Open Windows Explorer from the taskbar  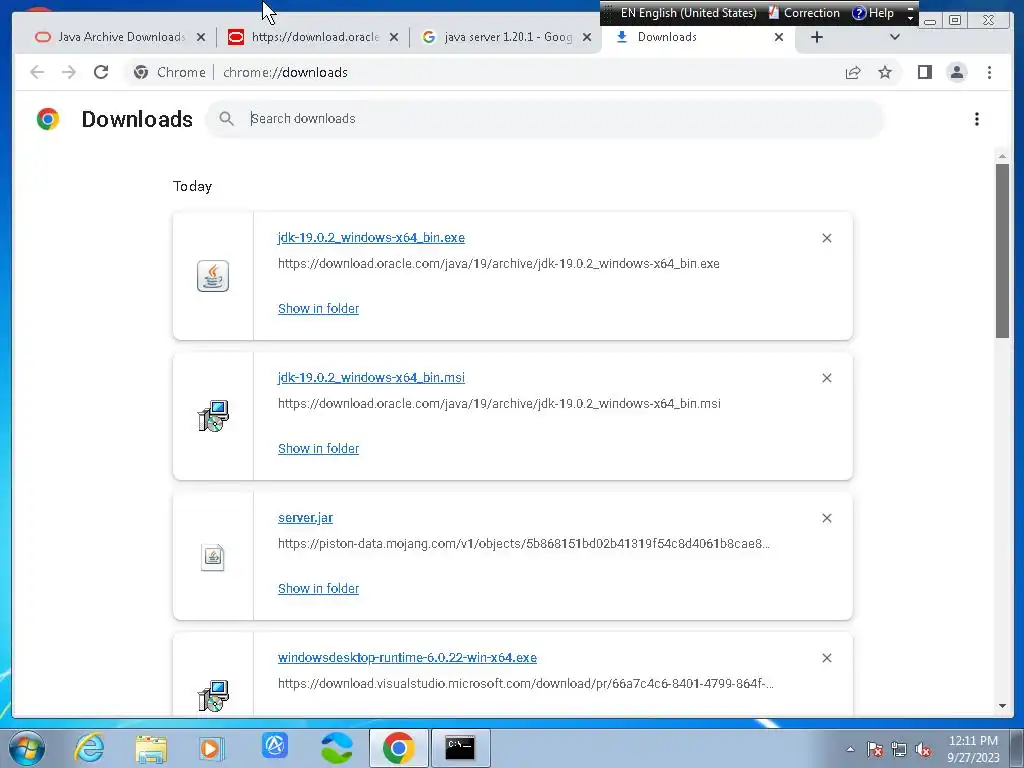(151, 748)
